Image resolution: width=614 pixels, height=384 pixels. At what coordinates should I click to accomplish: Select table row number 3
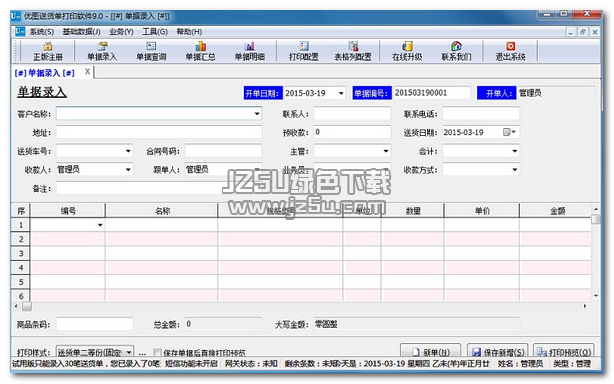point(21,253)
